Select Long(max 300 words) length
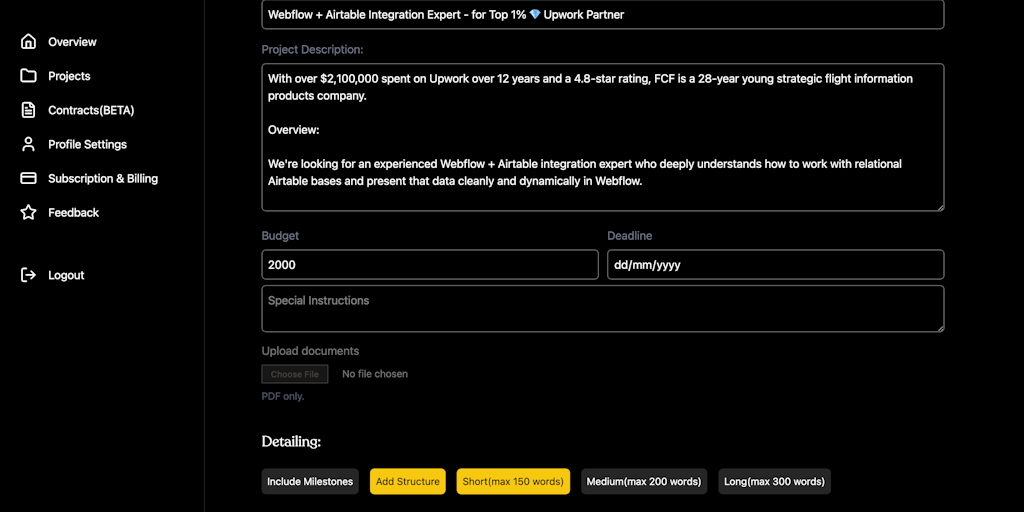 pyautogui.click(x=774, y=481)
